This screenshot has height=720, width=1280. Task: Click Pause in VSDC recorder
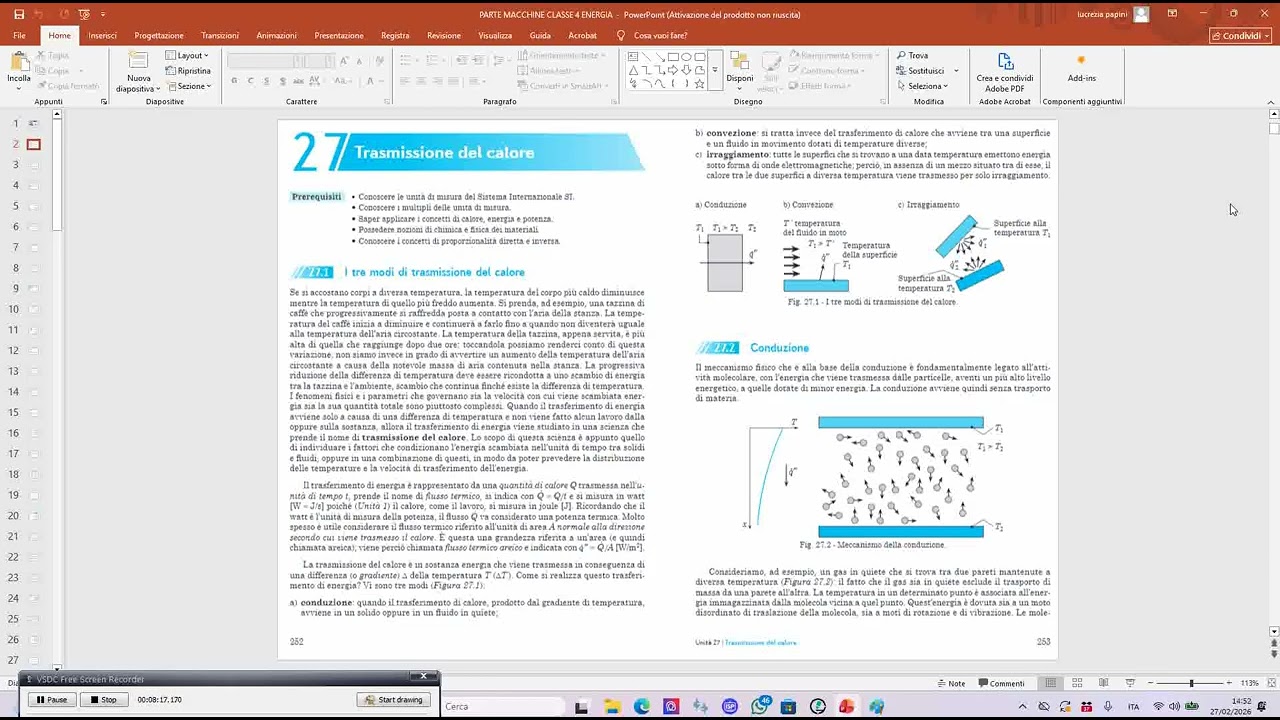coord(52,699)
